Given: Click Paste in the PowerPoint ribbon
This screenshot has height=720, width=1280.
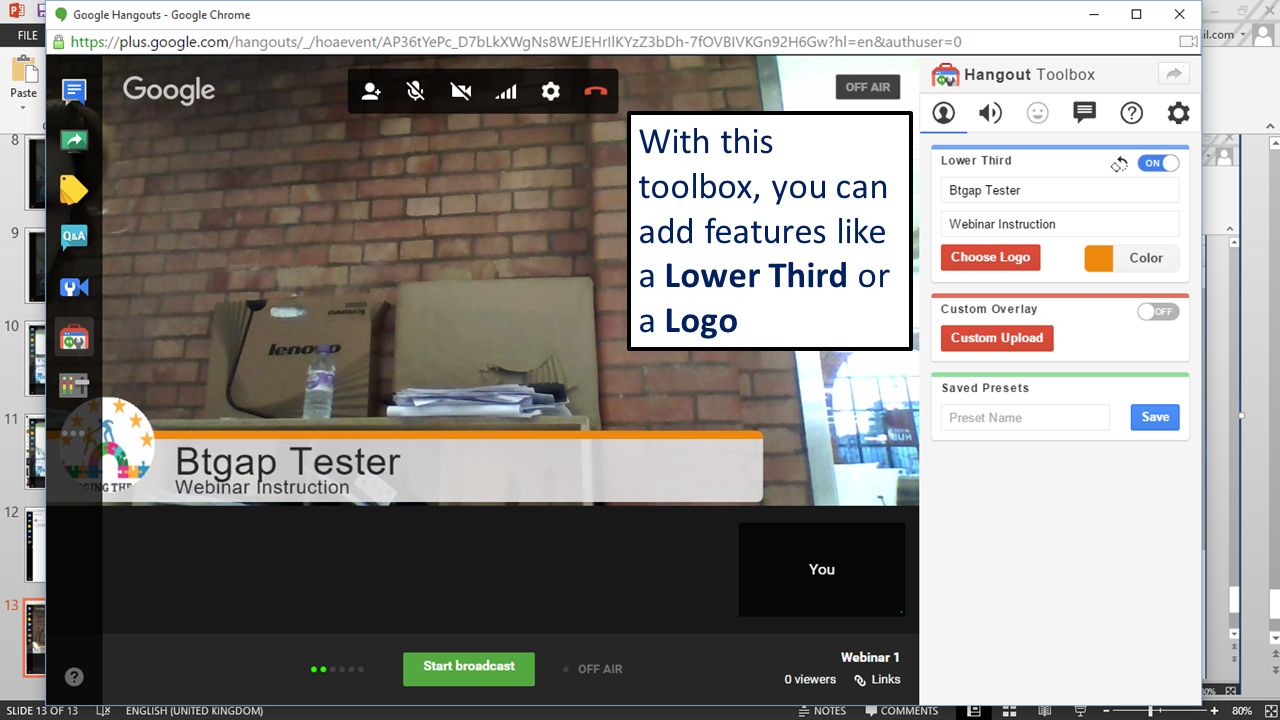Looking at the screenshot, I should pos(23,78).
